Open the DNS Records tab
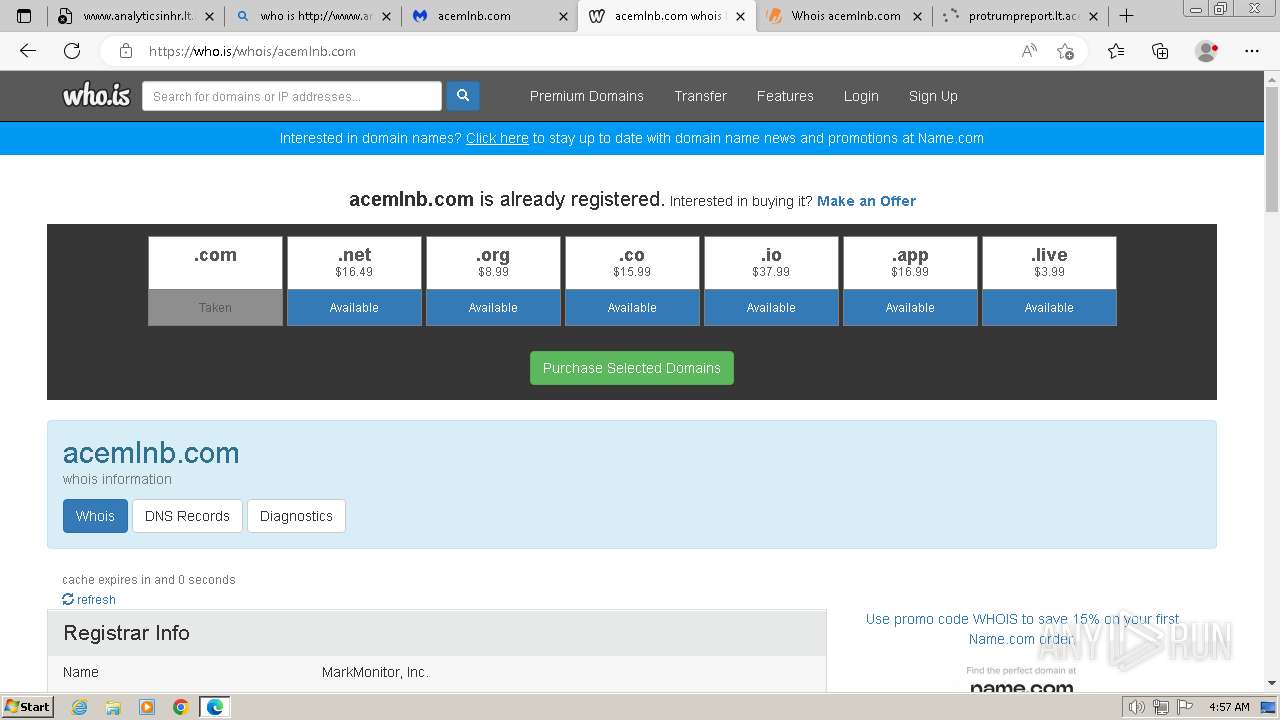 click(187, 516)
